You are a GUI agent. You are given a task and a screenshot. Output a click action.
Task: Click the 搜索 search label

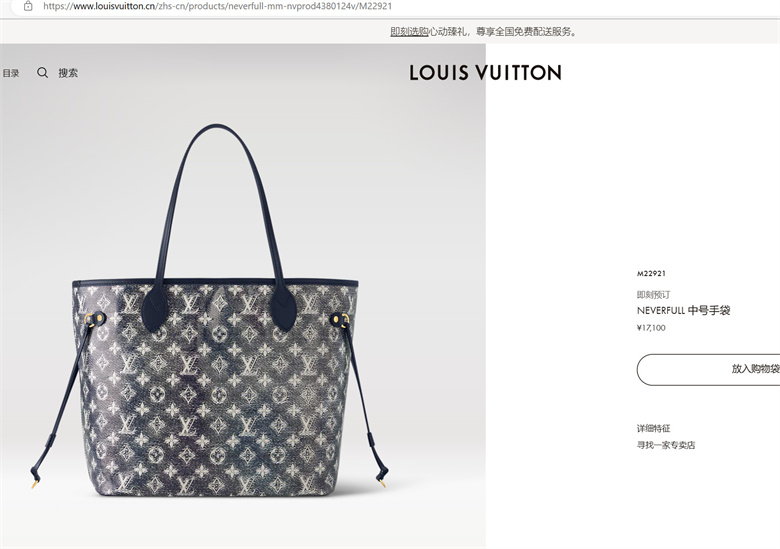68,73
